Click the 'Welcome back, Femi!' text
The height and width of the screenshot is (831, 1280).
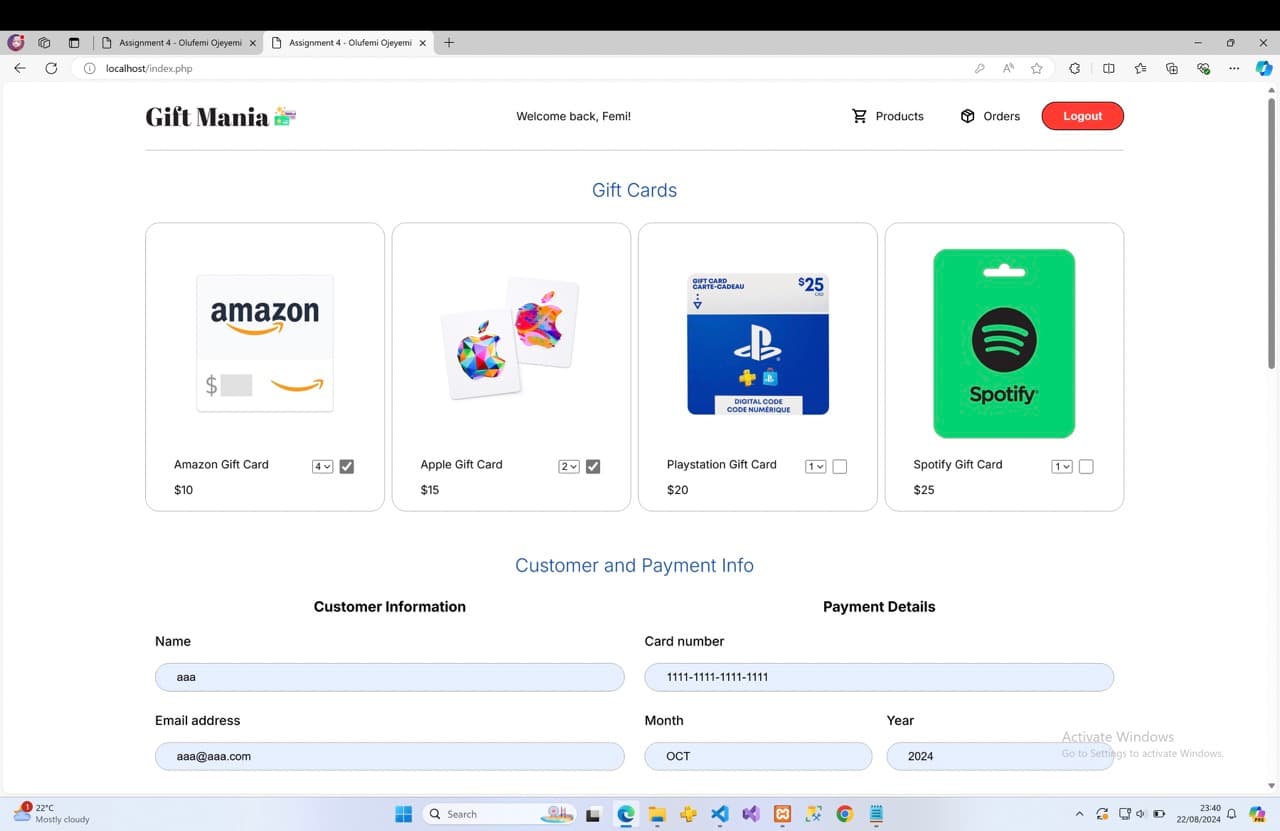[x=573, y=116]
